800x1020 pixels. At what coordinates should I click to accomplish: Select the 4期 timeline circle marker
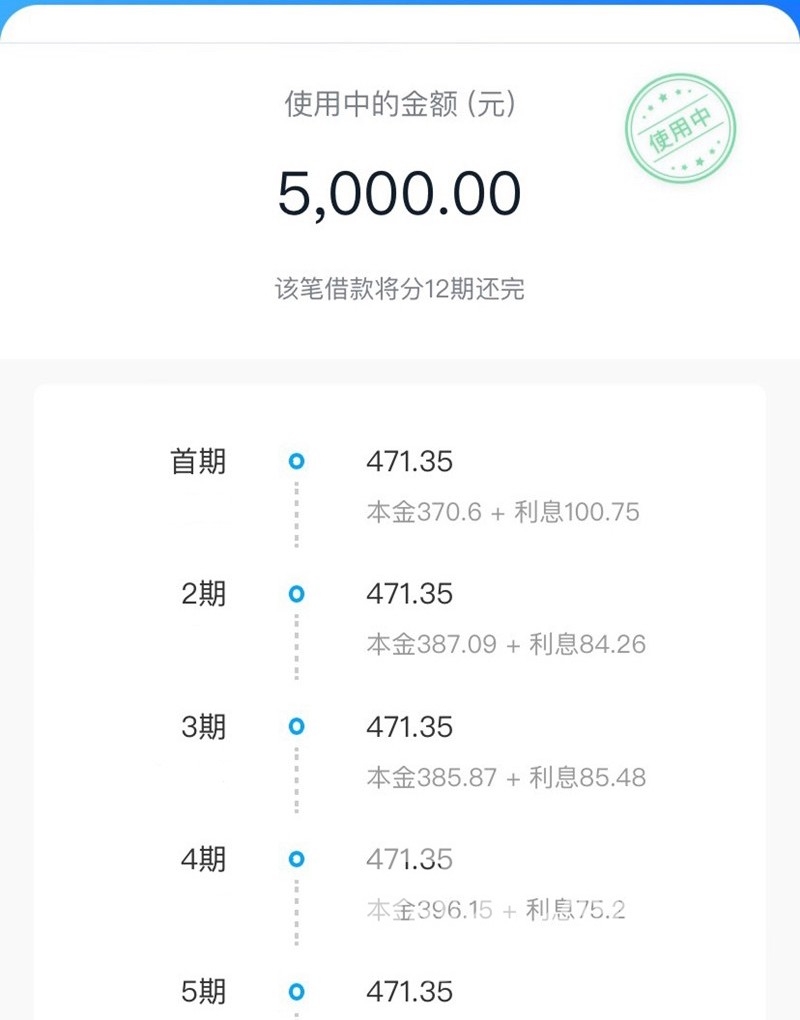coord(297,859)
